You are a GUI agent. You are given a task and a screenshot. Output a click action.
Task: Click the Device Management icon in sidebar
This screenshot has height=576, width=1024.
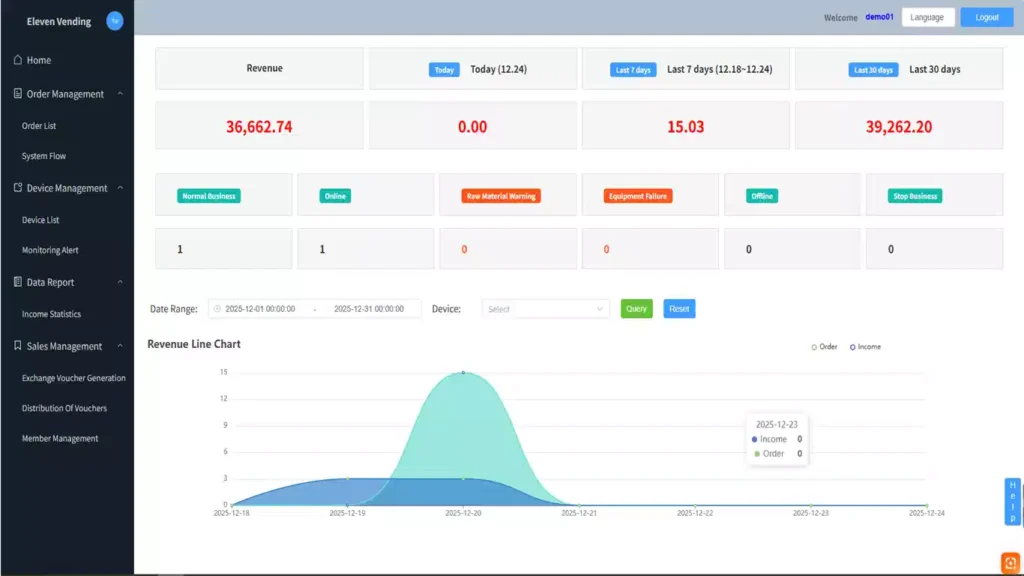click(18, 188)
